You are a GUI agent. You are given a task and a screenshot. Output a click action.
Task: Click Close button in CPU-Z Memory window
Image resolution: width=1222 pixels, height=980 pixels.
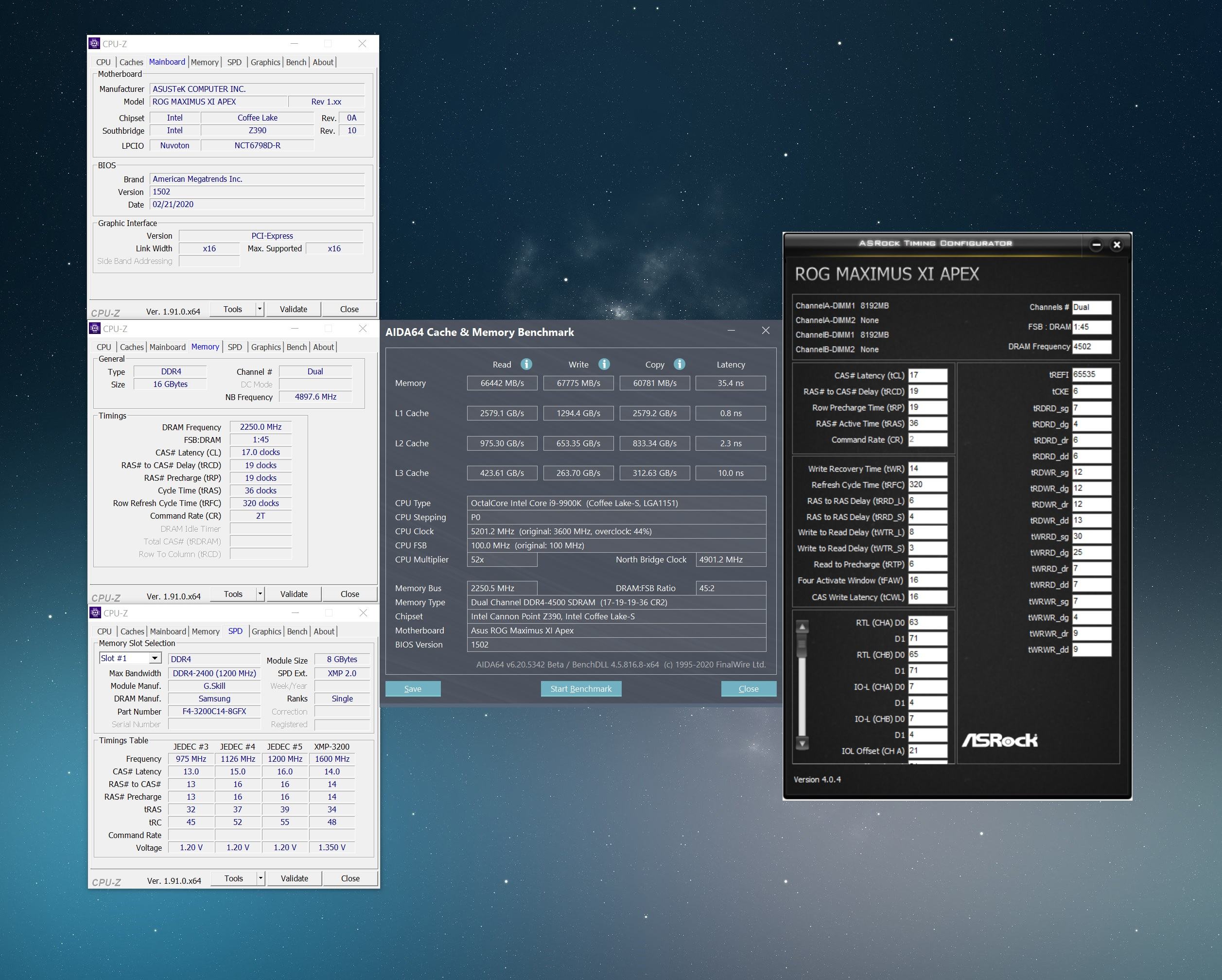[x=349, y=594]
